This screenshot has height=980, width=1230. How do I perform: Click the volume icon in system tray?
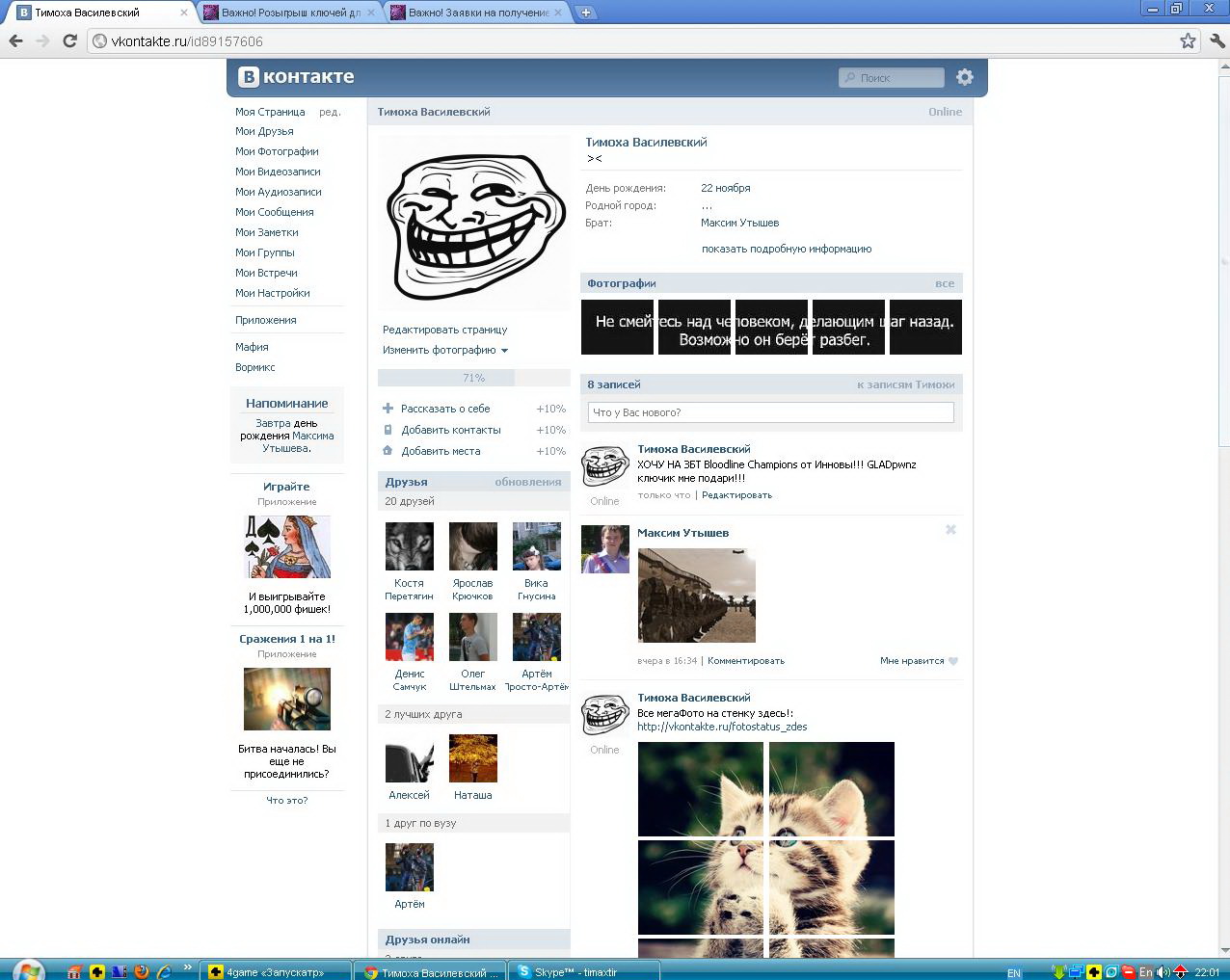pos(1163,972)
